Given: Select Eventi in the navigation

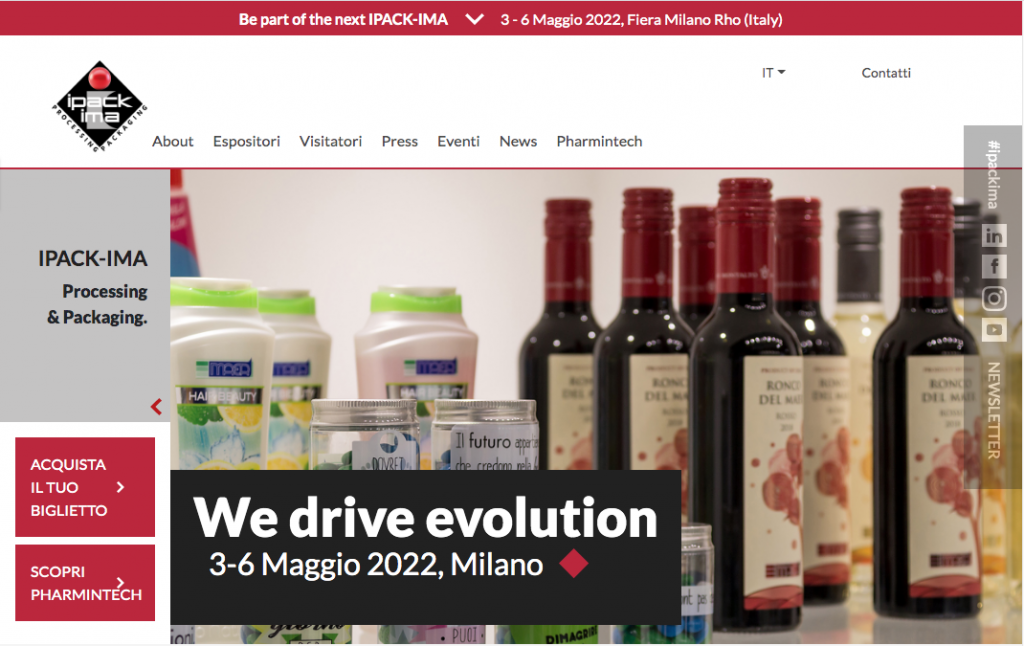Looking at the screenshot, I should click(458, 141).
